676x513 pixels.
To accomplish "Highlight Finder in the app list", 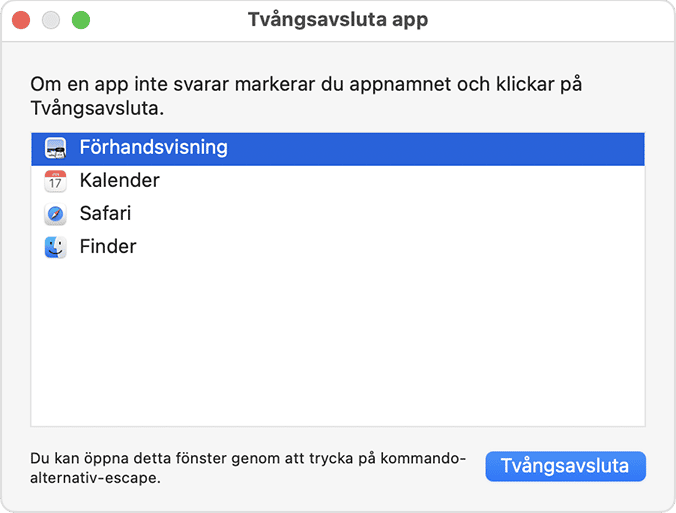I will pos(108,247).
